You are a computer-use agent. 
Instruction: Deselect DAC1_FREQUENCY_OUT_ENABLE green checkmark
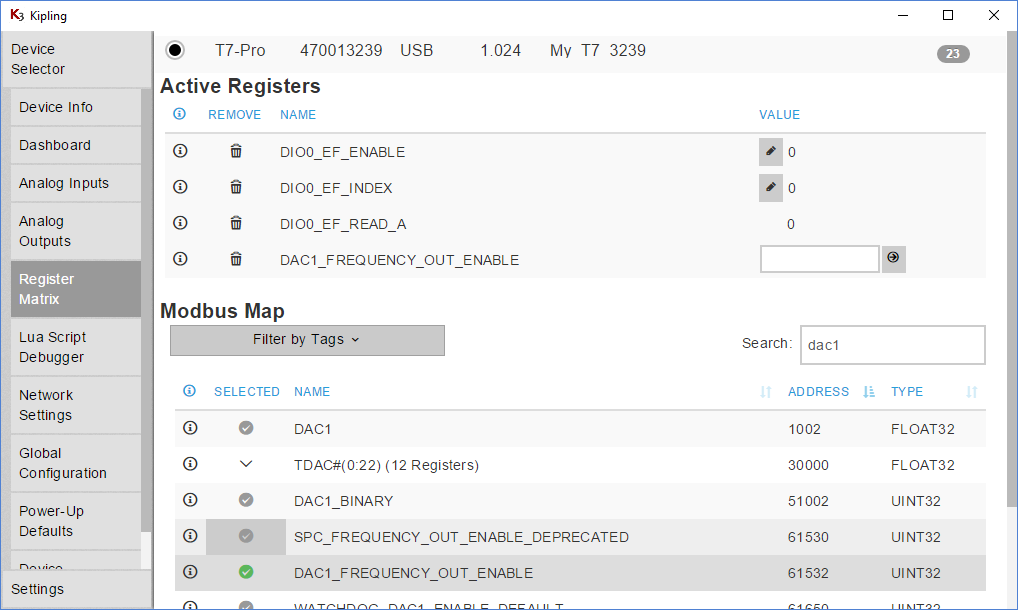point(246,572)
